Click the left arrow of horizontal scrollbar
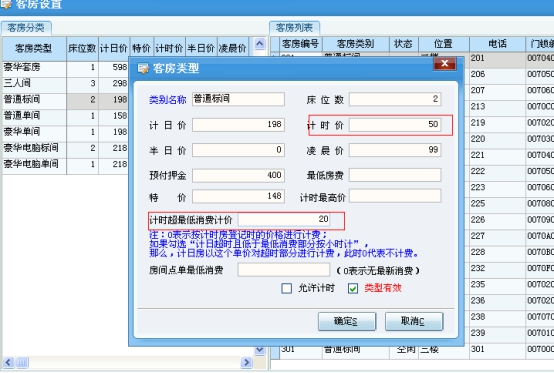554x373 pixels. [8, 362]
